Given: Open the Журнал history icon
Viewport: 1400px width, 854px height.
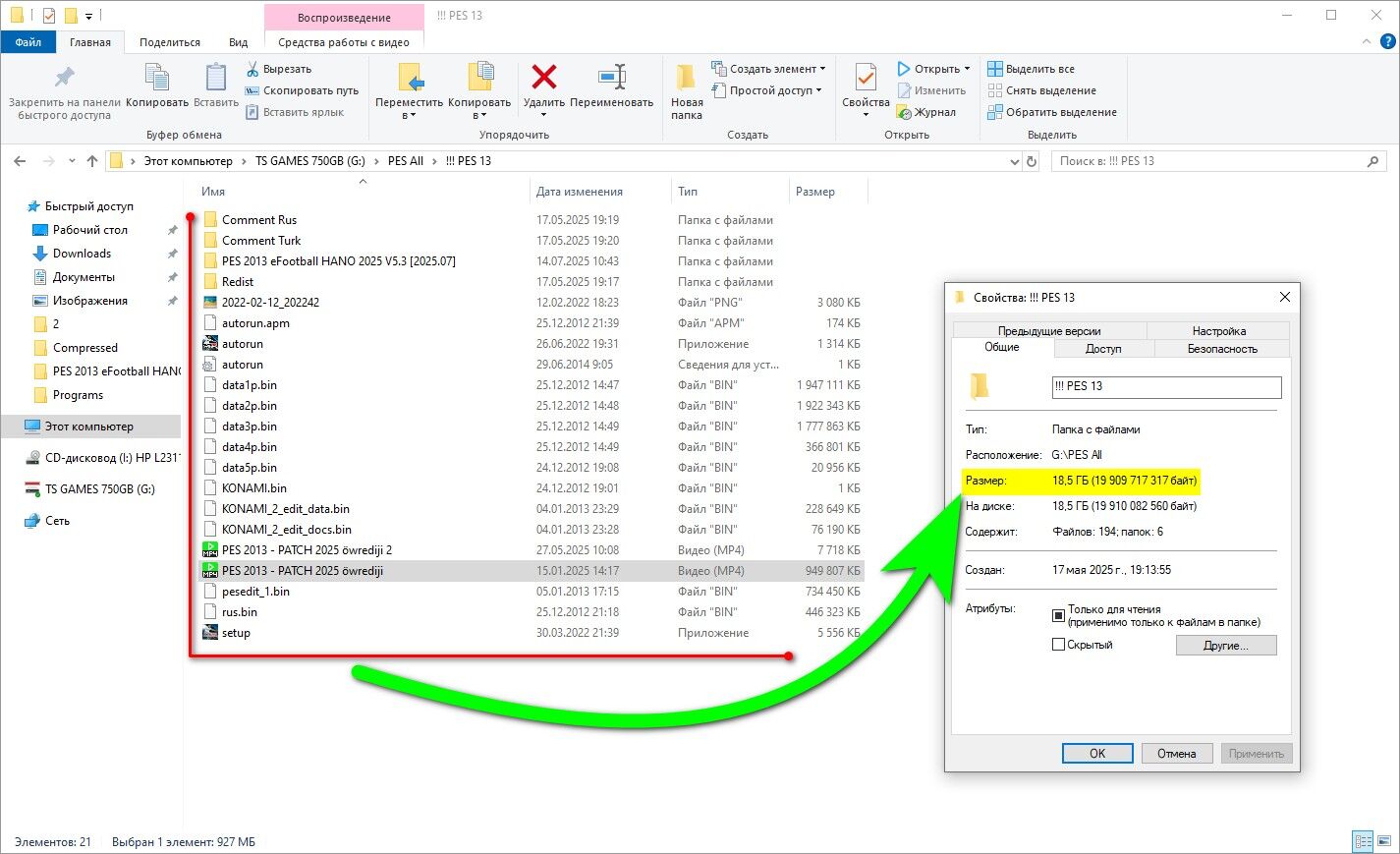Looking at the screenshot, I should (905, 112).
